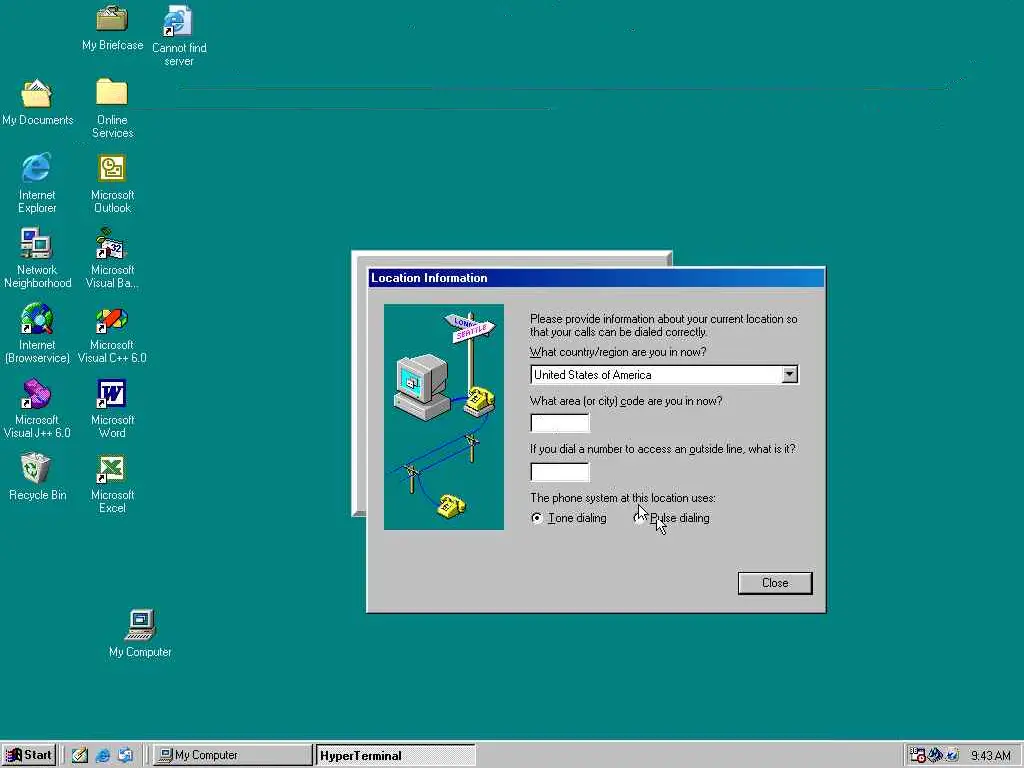Click the Location Information title bar
This screenshot has height=768, width=1024.
pyautogui.click(x=596, y=278)
